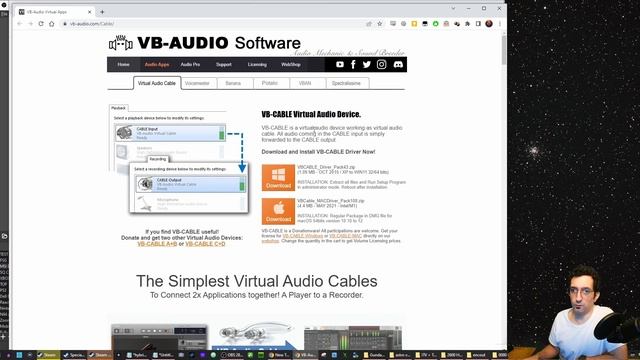The width and height of the screenshot is (640, 360).
Task: Open the Home menu item
Action: tap(123, 64)
